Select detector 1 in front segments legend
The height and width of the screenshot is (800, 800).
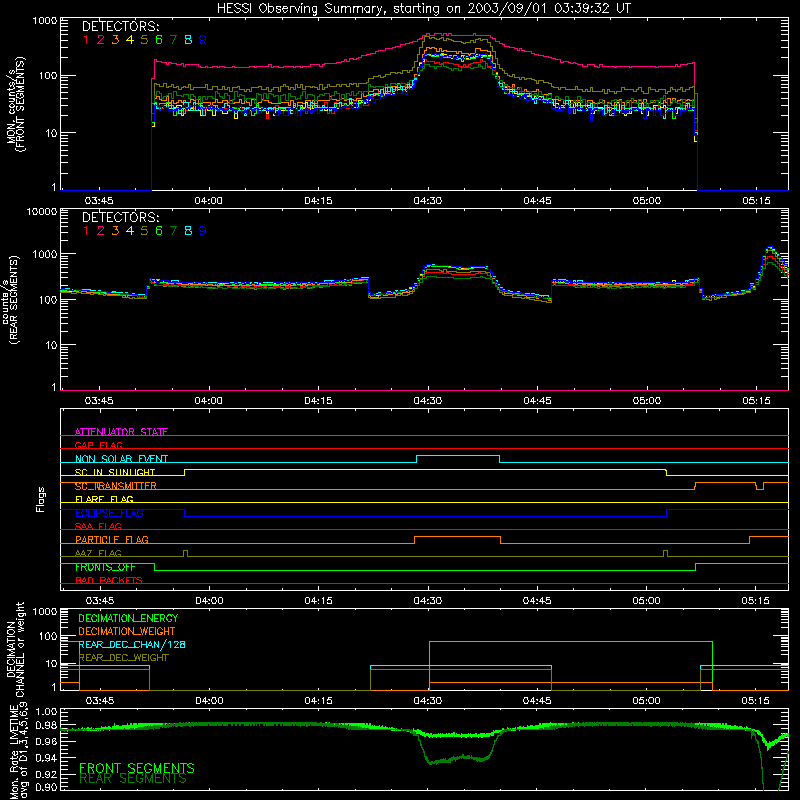point(86,40)
